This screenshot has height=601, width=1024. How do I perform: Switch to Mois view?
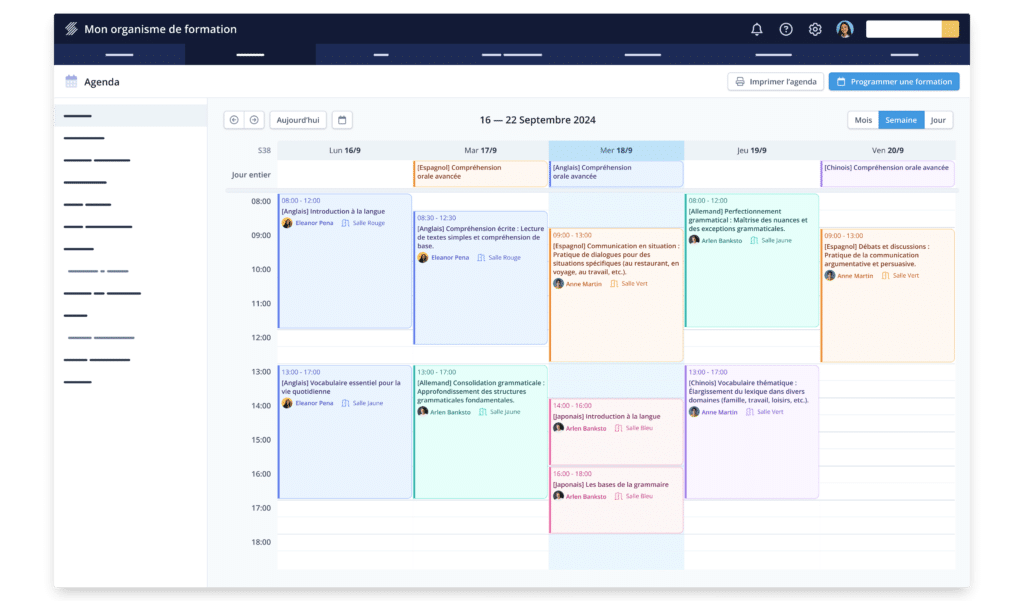pyautogui.click(x=863, y=120)
